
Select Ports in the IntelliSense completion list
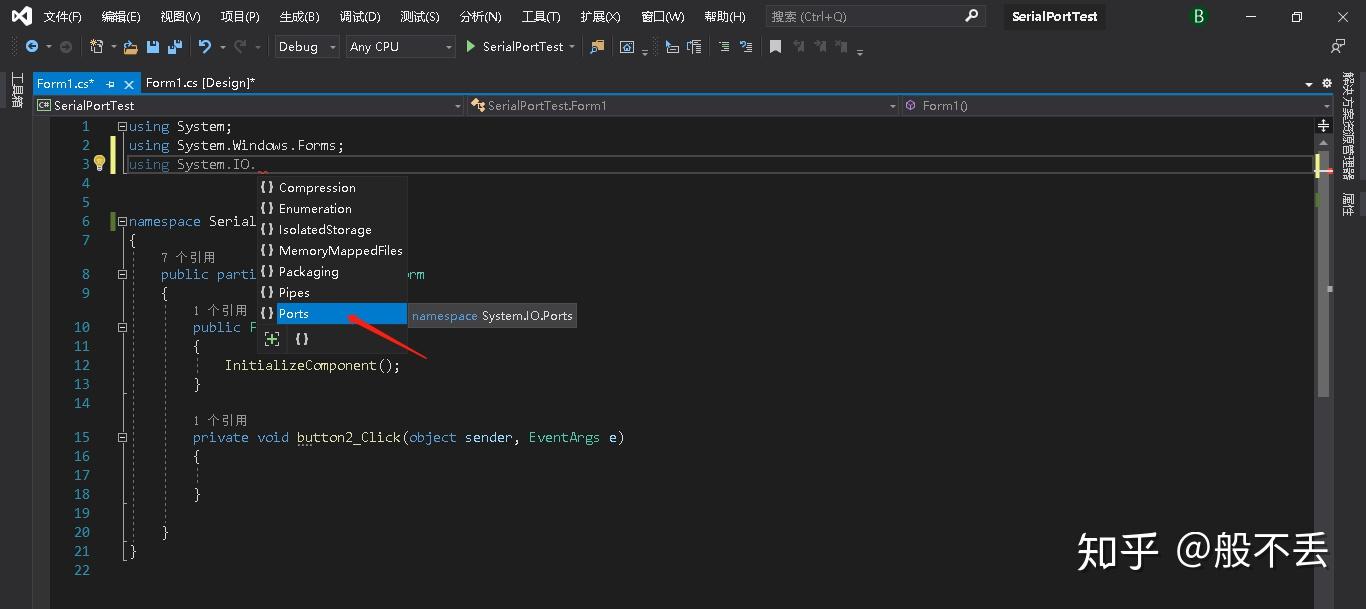point(294,313)
